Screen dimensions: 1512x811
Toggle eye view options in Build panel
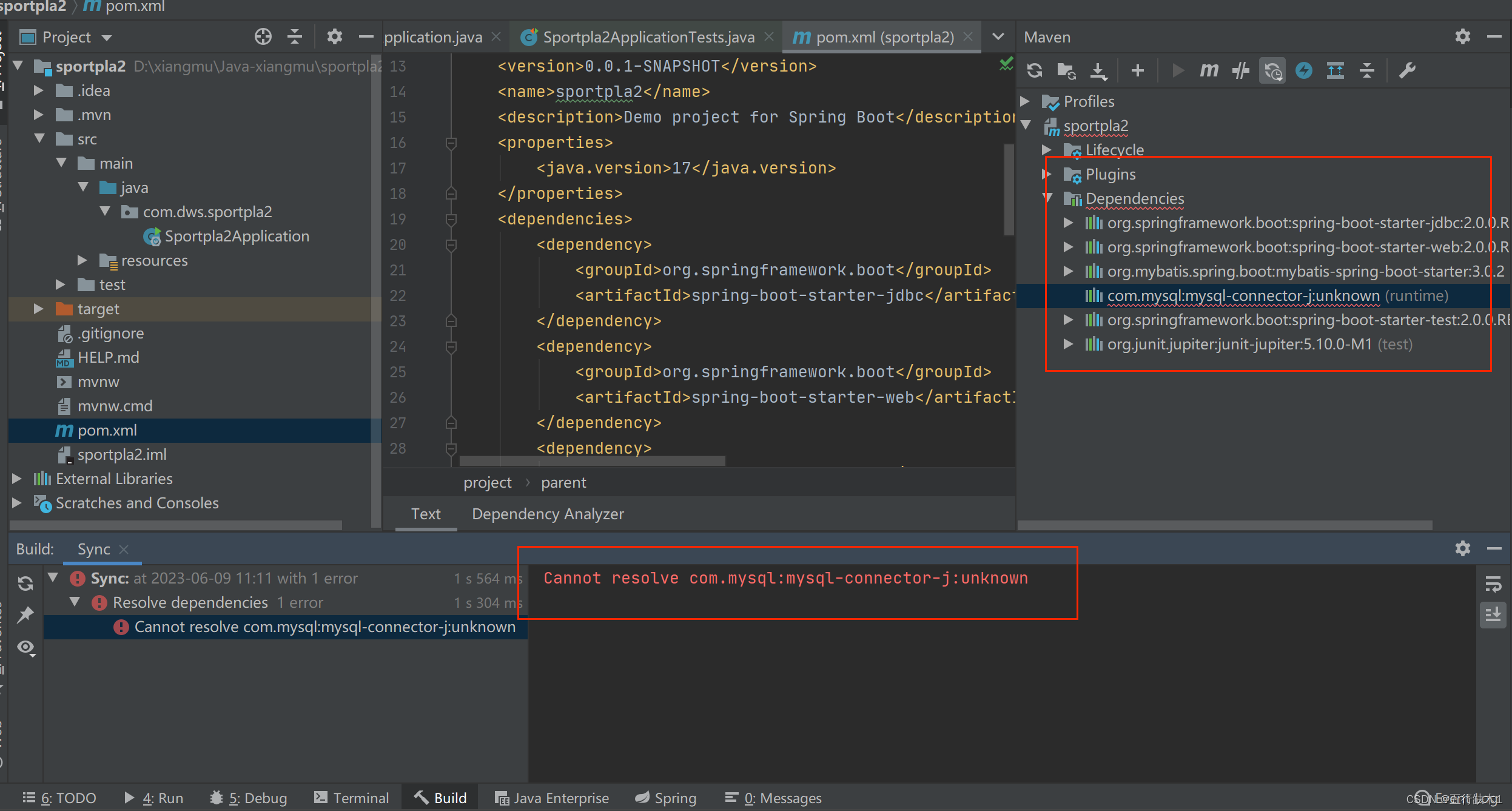coord(25,647)
